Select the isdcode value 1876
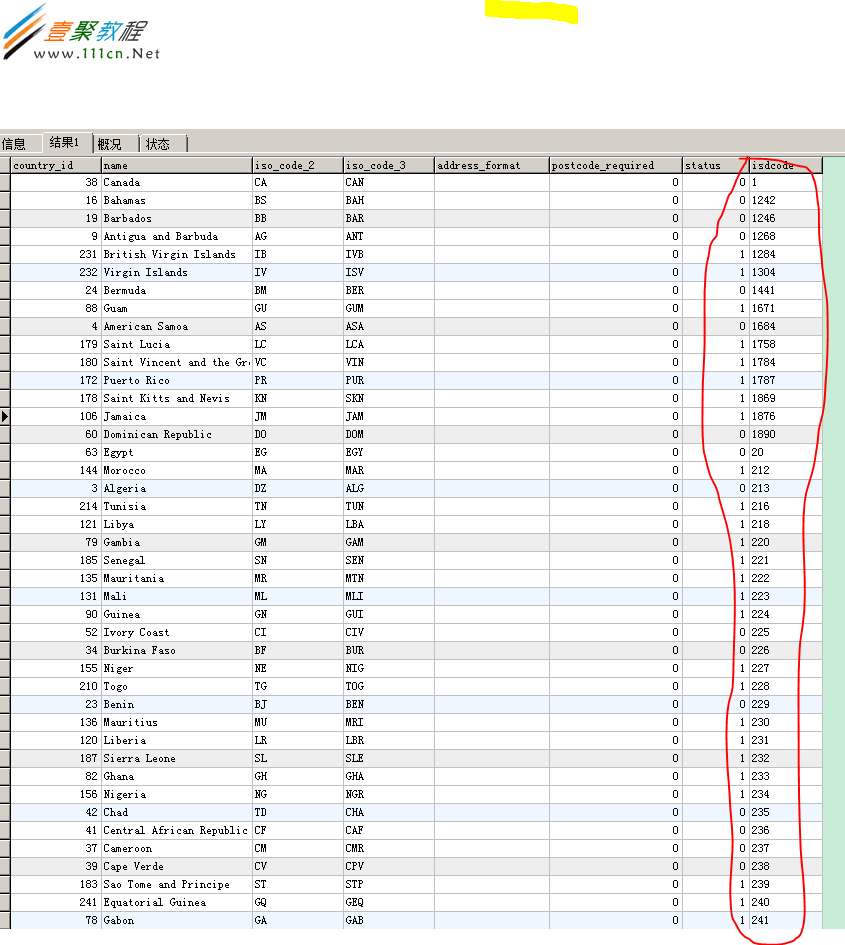Viewport: 845px width, 945px height. coord(786,416)
